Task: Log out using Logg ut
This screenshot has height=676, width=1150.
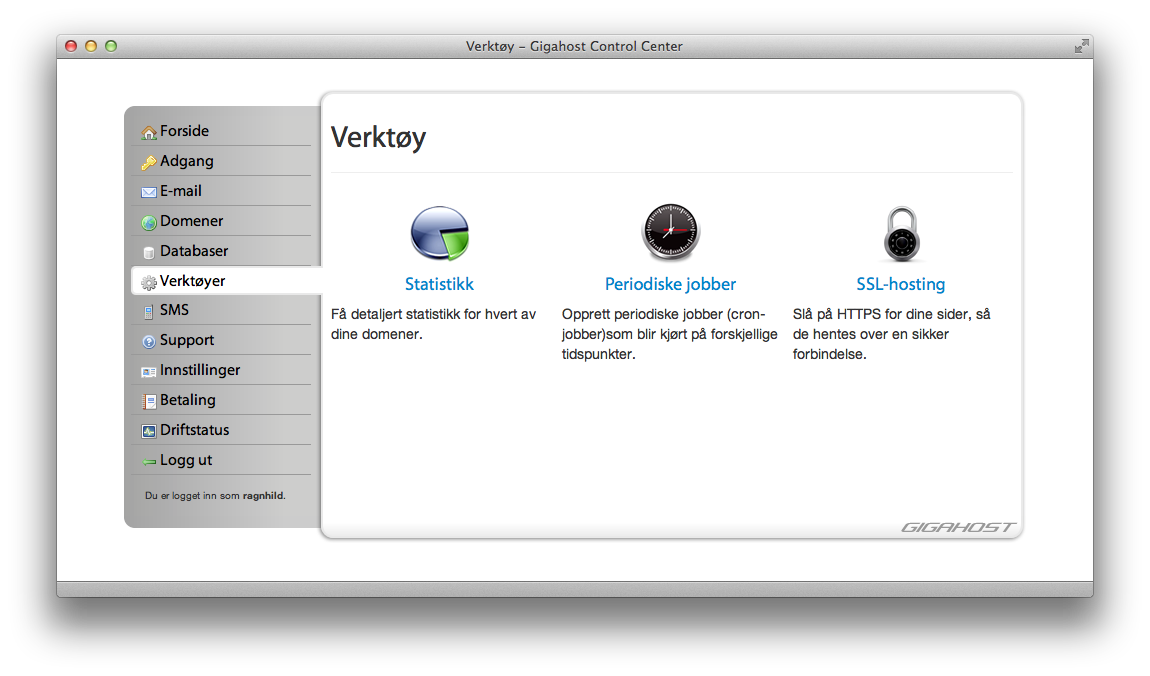Action: click(186, 460)
